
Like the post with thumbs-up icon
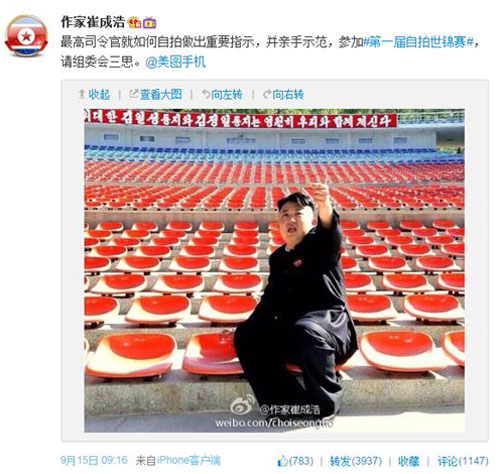283,461
